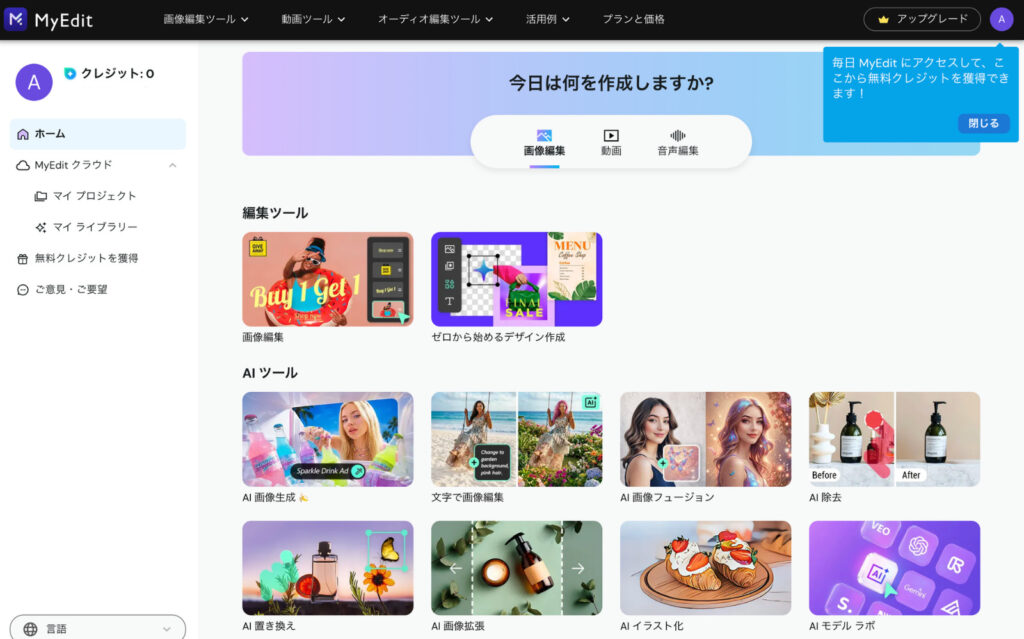This screenshot has height=639, width=1024.
Task: Switch to the 音声編集 audio tab
Action: (678, 142)
